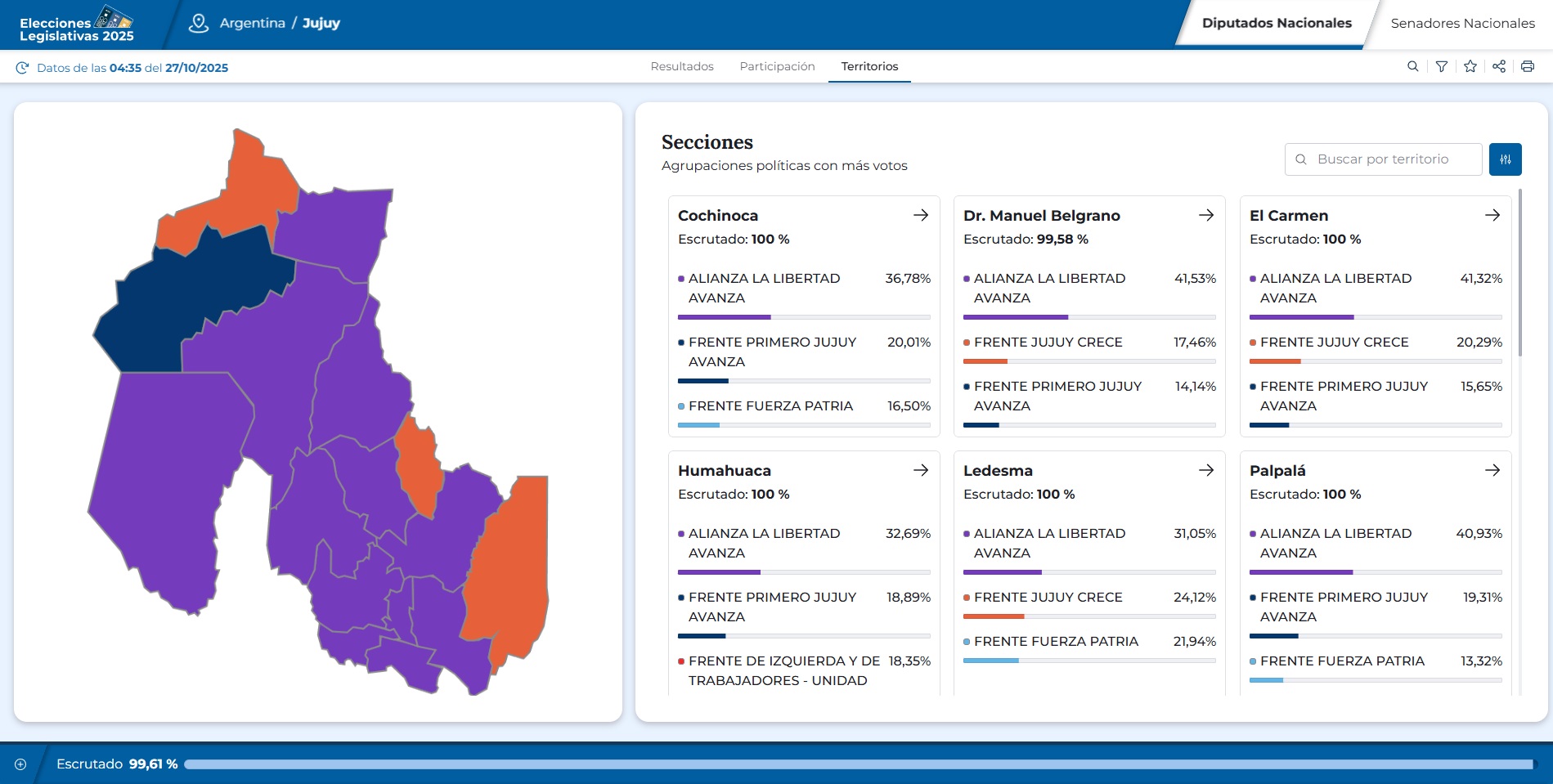Click the Escrutado progress bar
The height and width of the screenshot is (784, 1553).
click(x=859, y=764)
